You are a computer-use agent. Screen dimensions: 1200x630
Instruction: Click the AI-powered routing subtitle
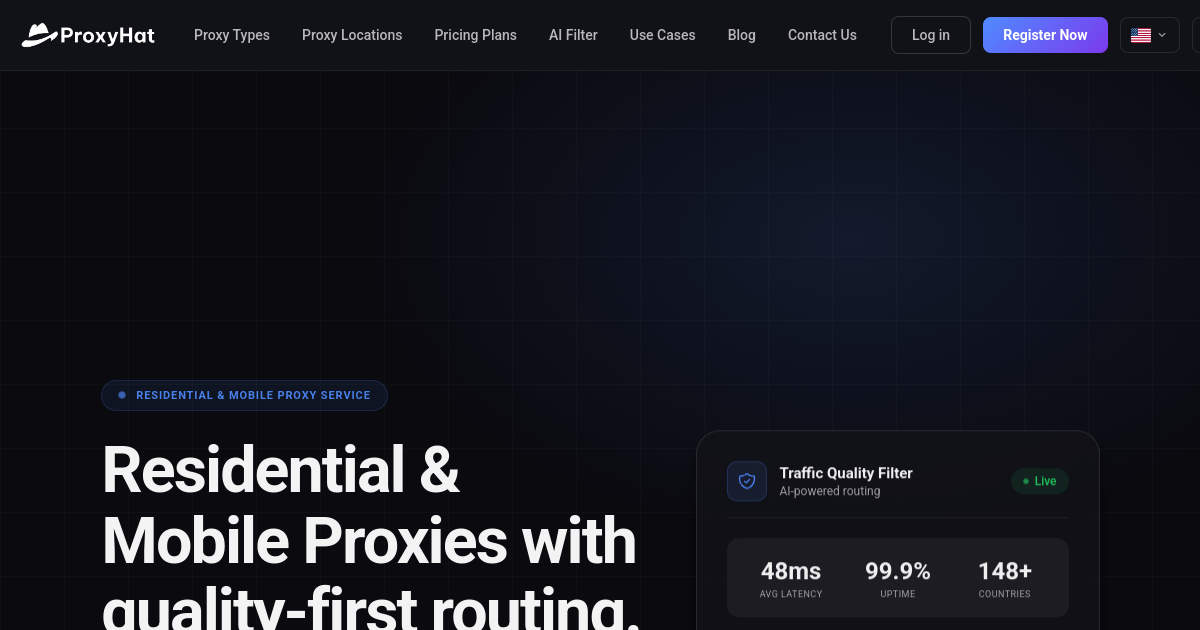pos(830,492)
